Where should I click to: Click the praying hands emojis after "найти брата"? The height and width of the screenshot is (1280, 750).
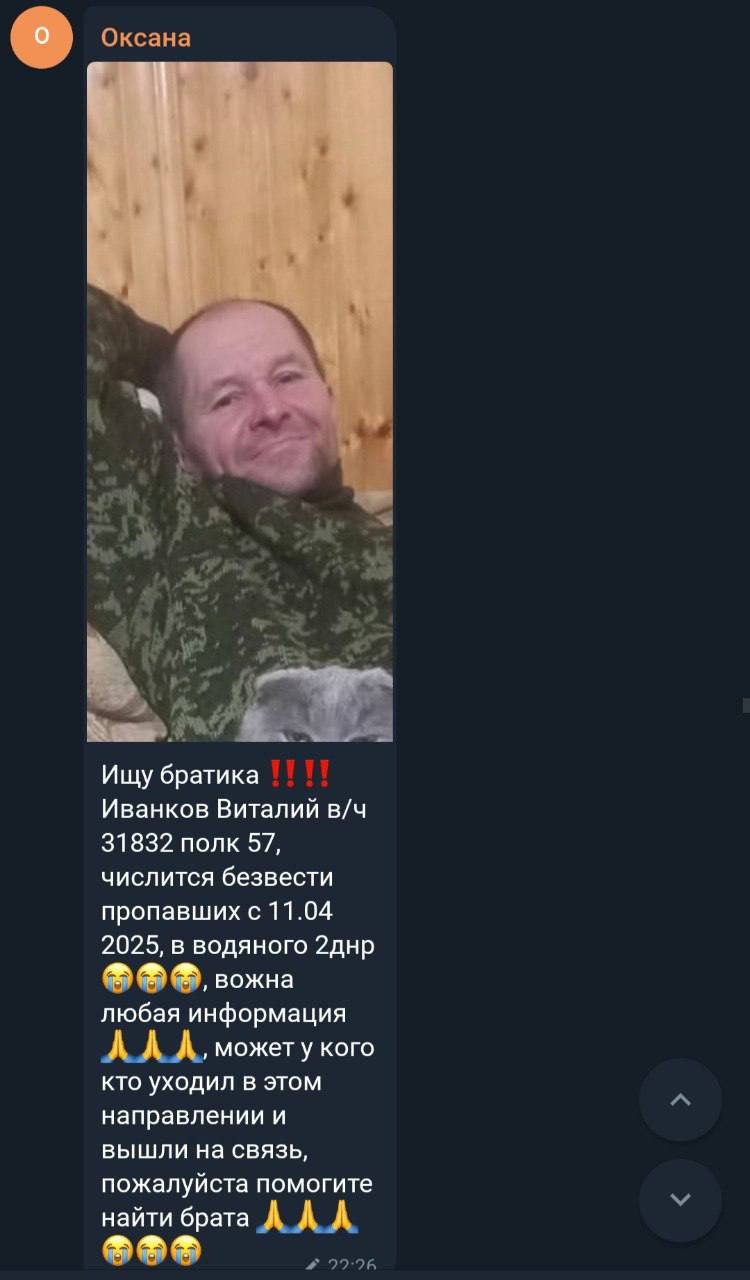[307, 1217]
